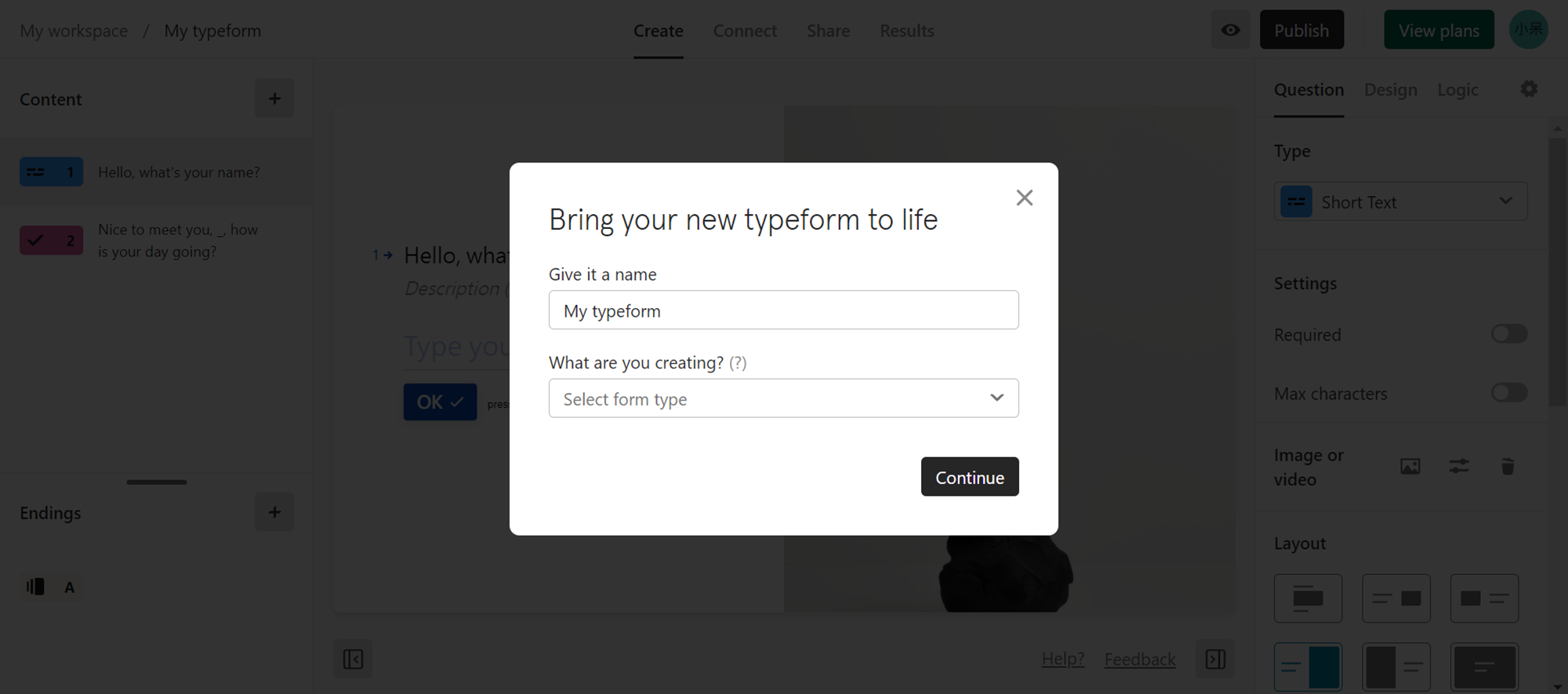Click the typeform name input field
The image size is (1568, 694).
pos(784,311)
